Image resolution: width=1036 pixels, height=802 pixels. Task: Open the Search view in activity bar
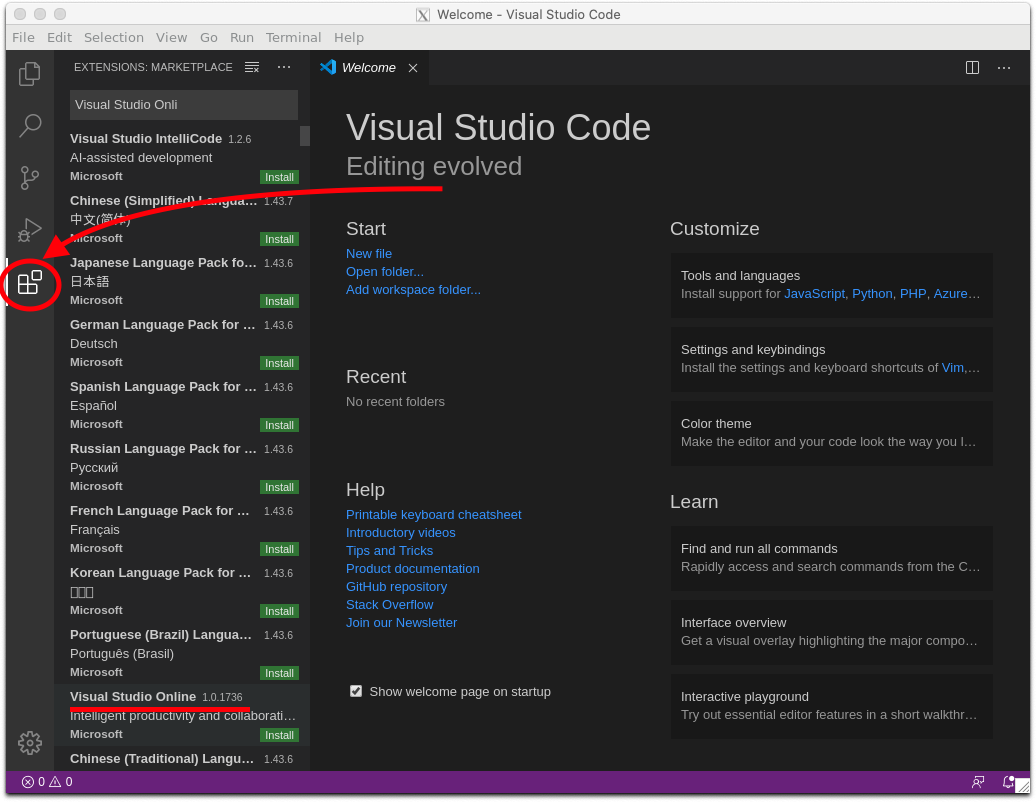[30, 125]
